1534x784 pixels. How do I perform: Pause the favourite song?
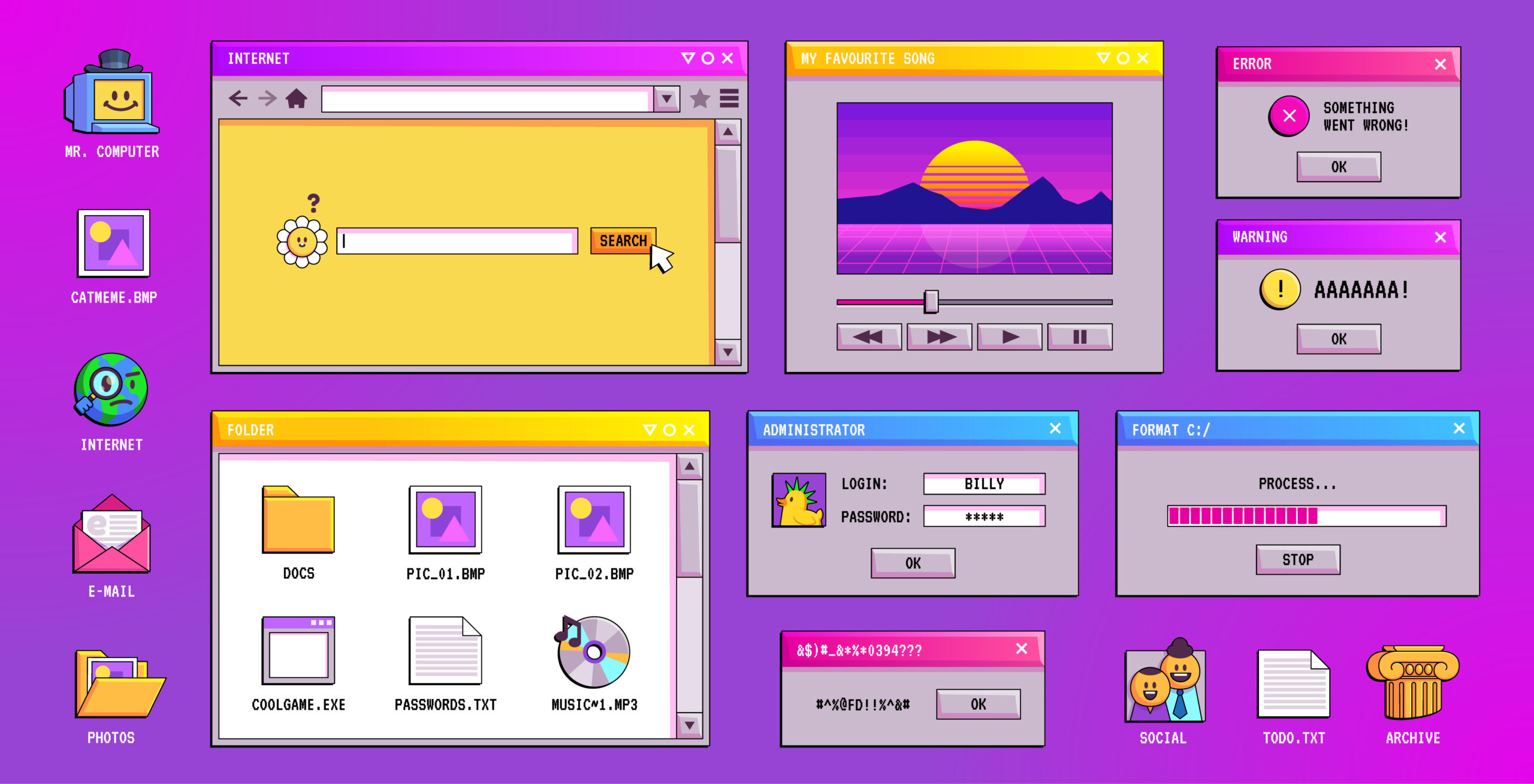[1080, 337]
